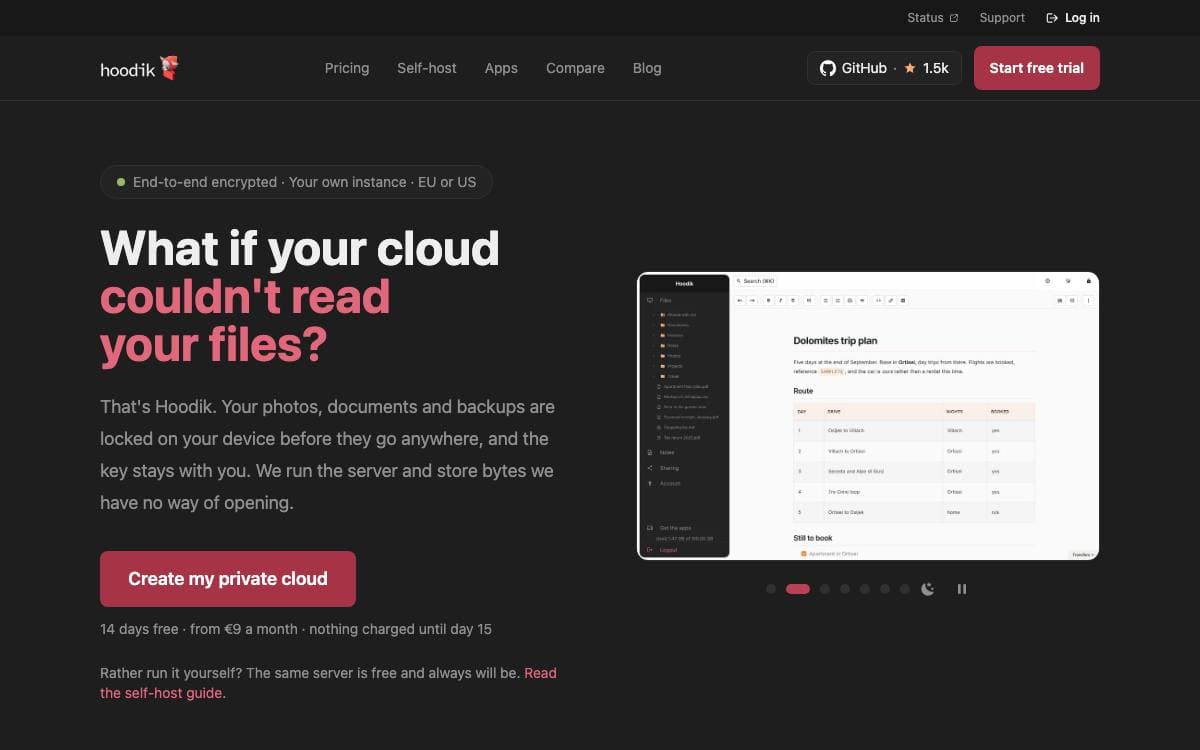The width and height of the screenshot is (1200, 750).
Task: Click the end-to-end encrypted badge
Action: [296, 182]
